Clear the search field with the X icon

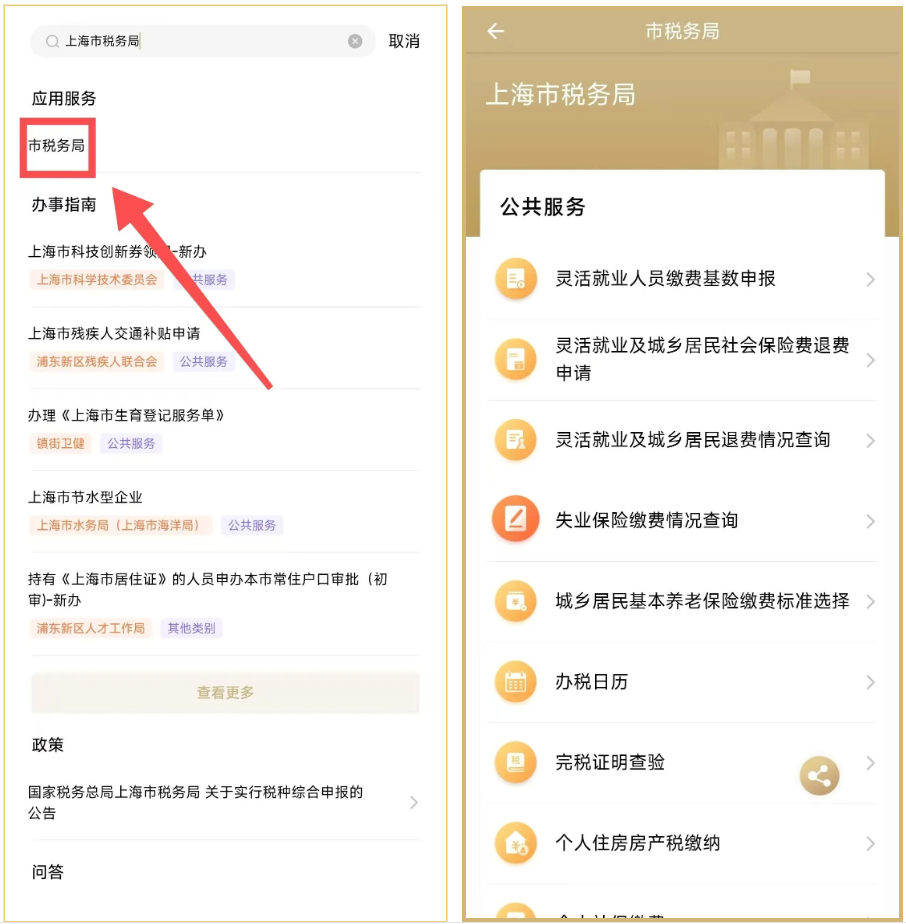355,41
